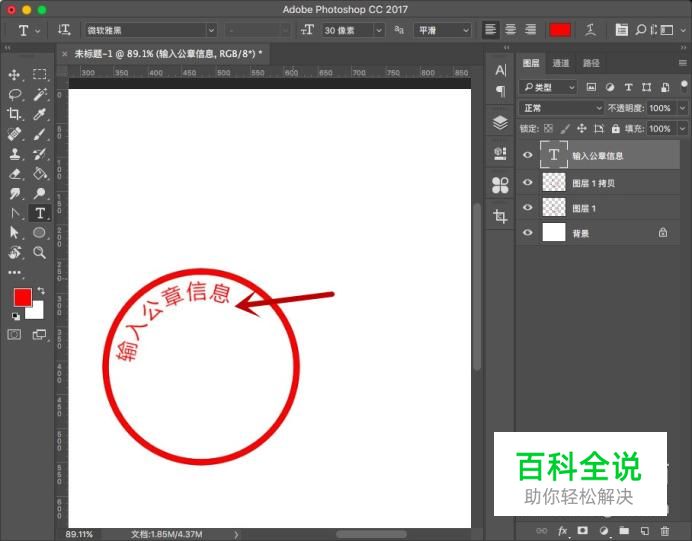Hide the 图层 1 拷贝 layer
692x541 pixels.
pyautogui.click(x=527, y=182)
